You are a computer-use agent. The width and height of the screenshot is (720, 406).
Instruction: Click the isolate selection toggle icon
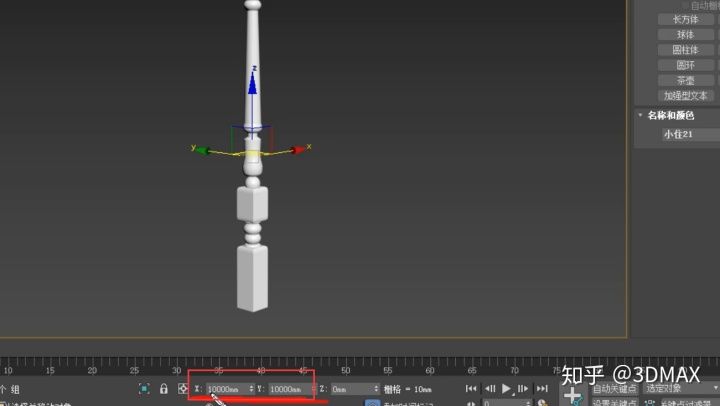point(144,389)
